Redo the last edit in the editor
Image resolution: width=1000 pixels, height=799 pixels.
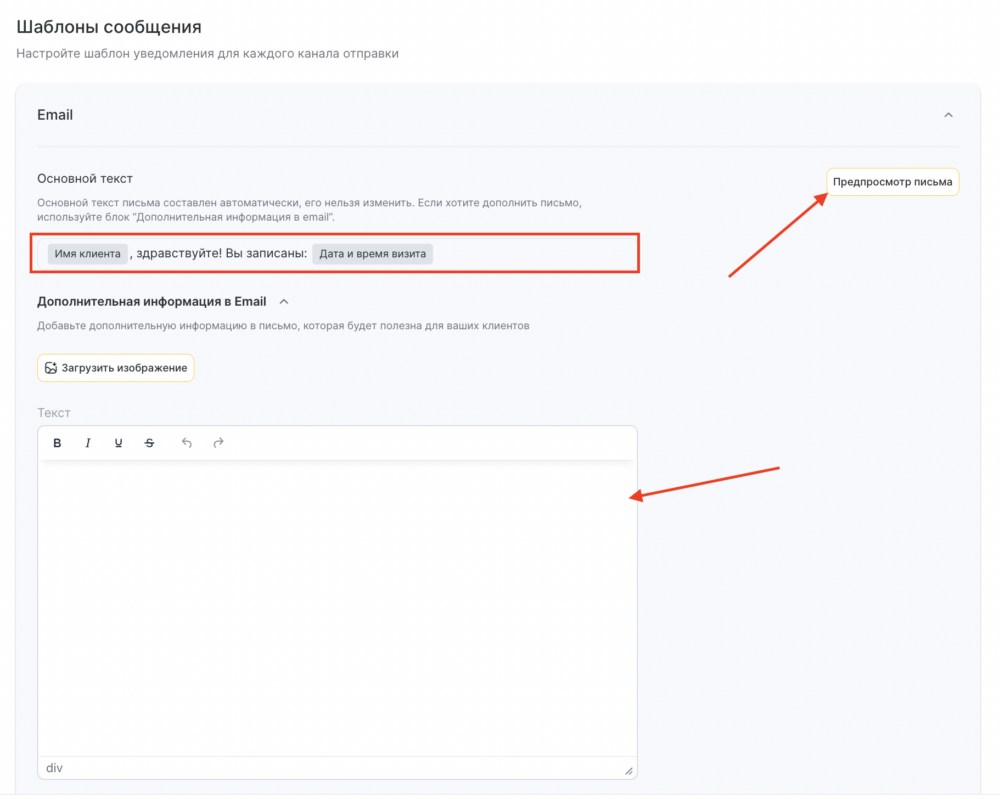pyautogui.click(x=218, y=443)
